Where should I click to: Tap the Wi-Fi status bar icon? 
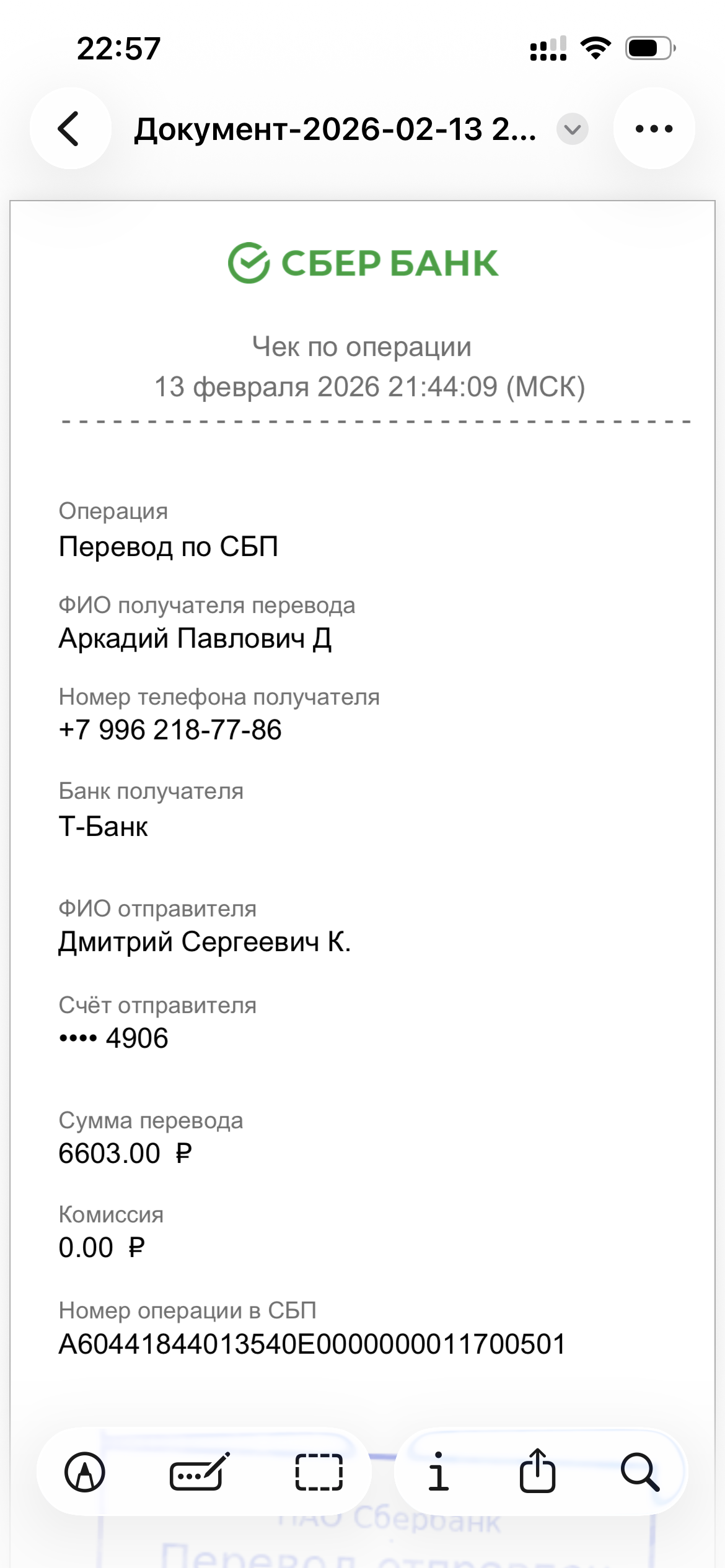tap(595, 48)
